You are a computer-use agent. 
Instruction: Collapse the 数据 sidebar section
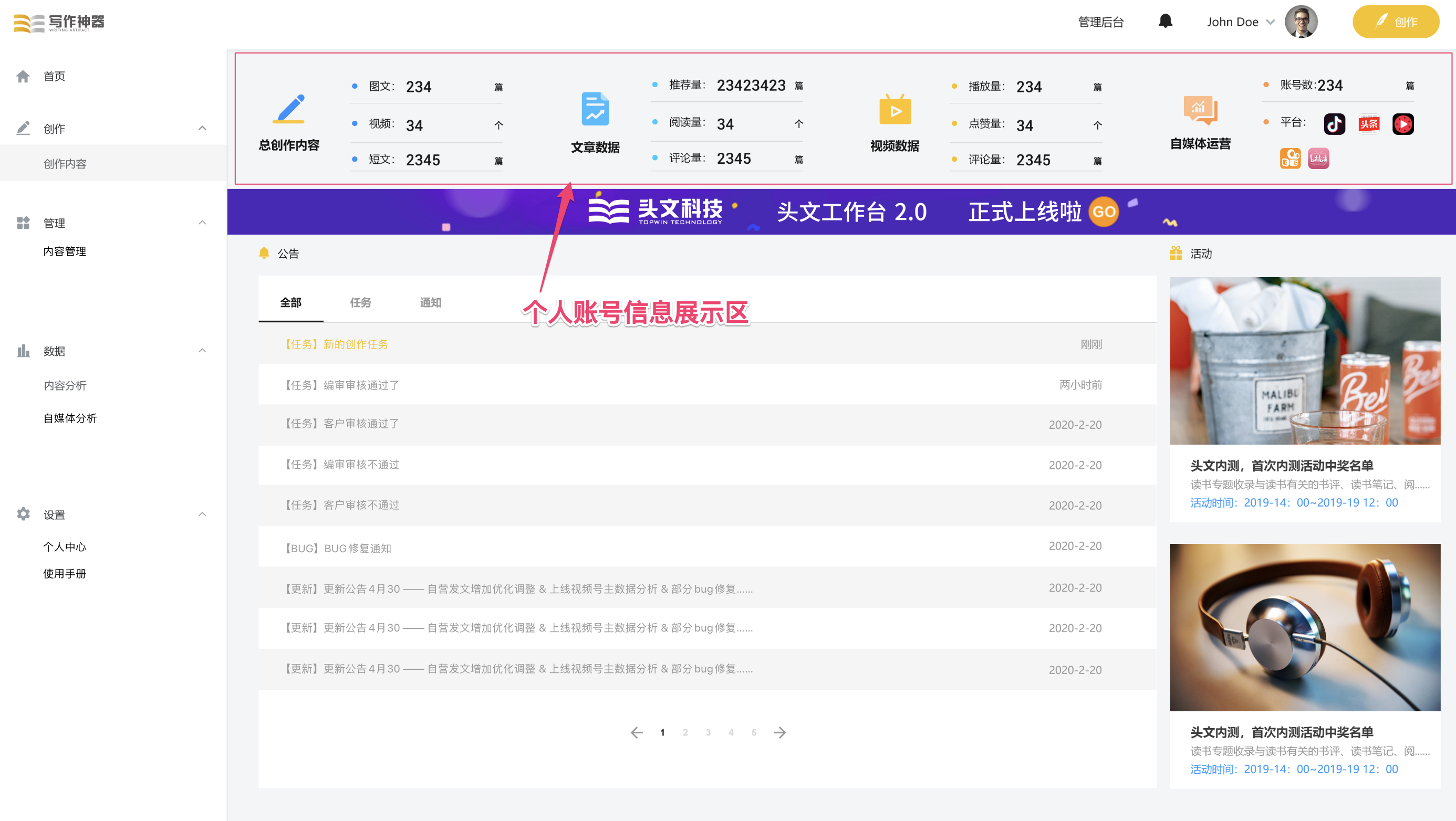click(202, 350)
